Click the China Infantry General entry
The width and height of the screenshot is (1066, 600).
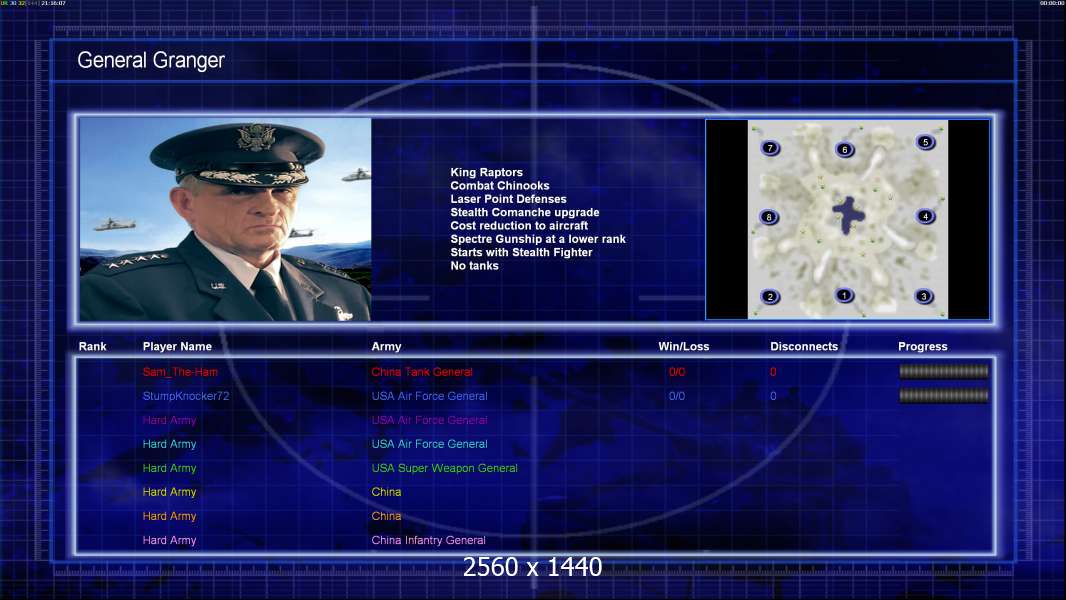428,540
